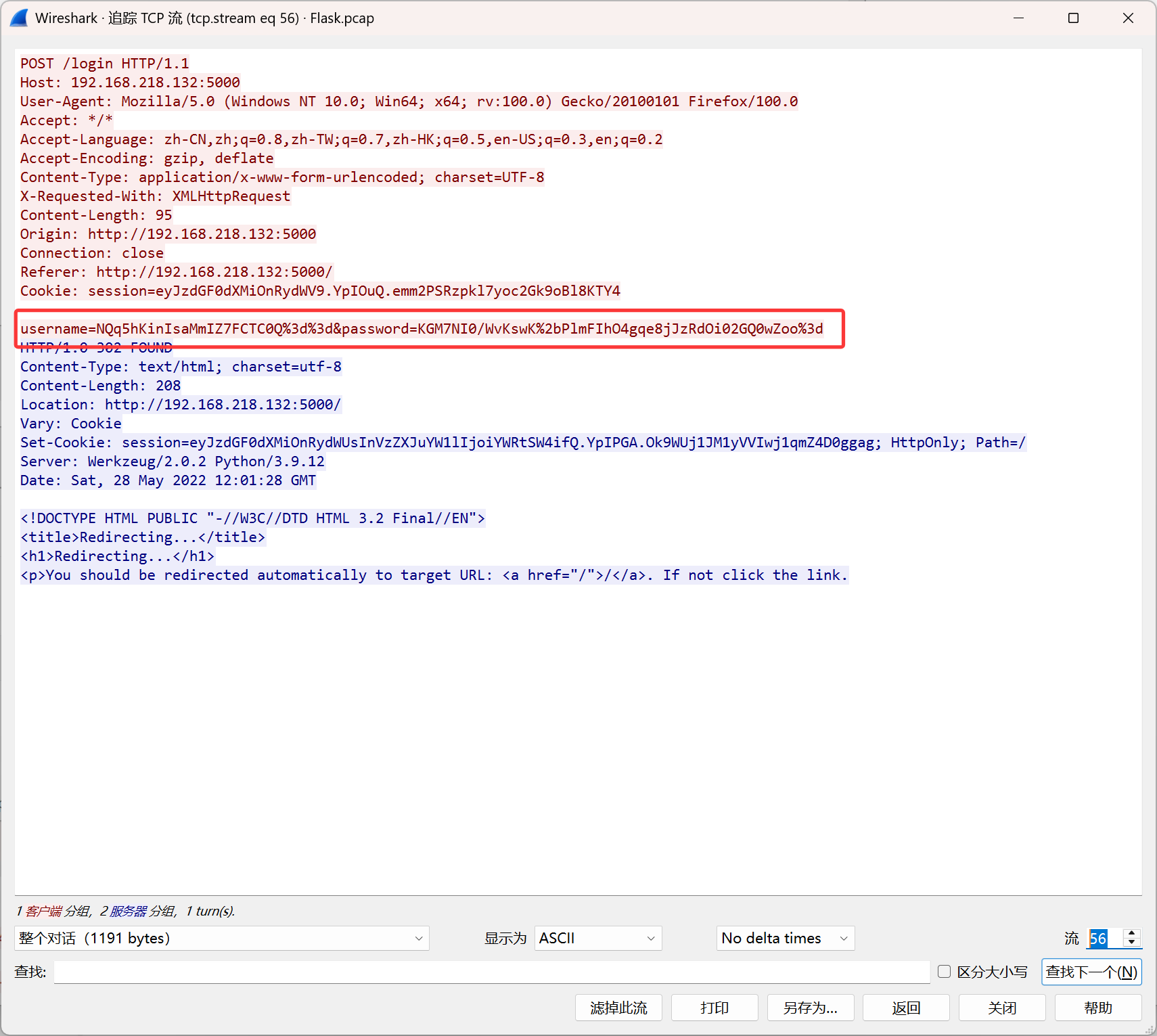Click the POST /login HTTP/1.1 request line

point(105,64)
